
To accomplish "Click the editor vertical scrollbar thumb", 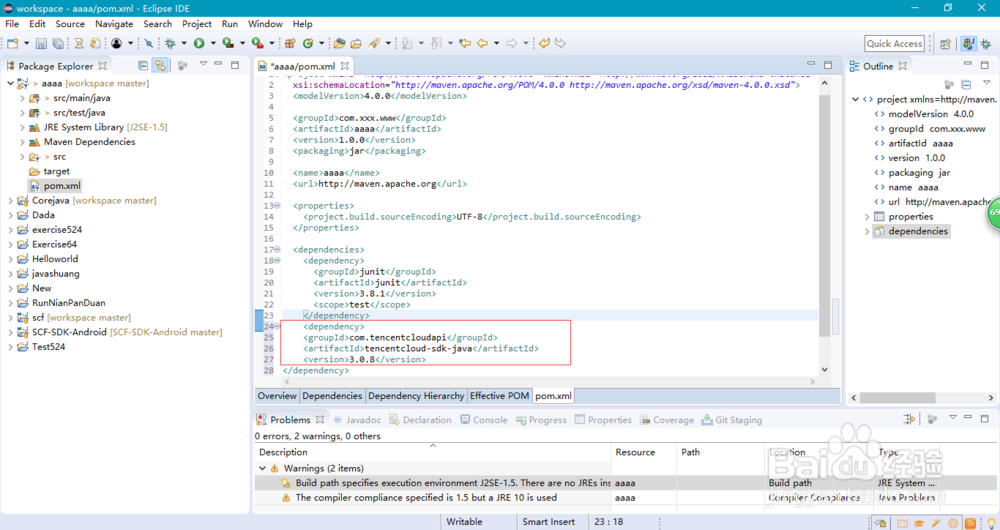I will [825, 216].
